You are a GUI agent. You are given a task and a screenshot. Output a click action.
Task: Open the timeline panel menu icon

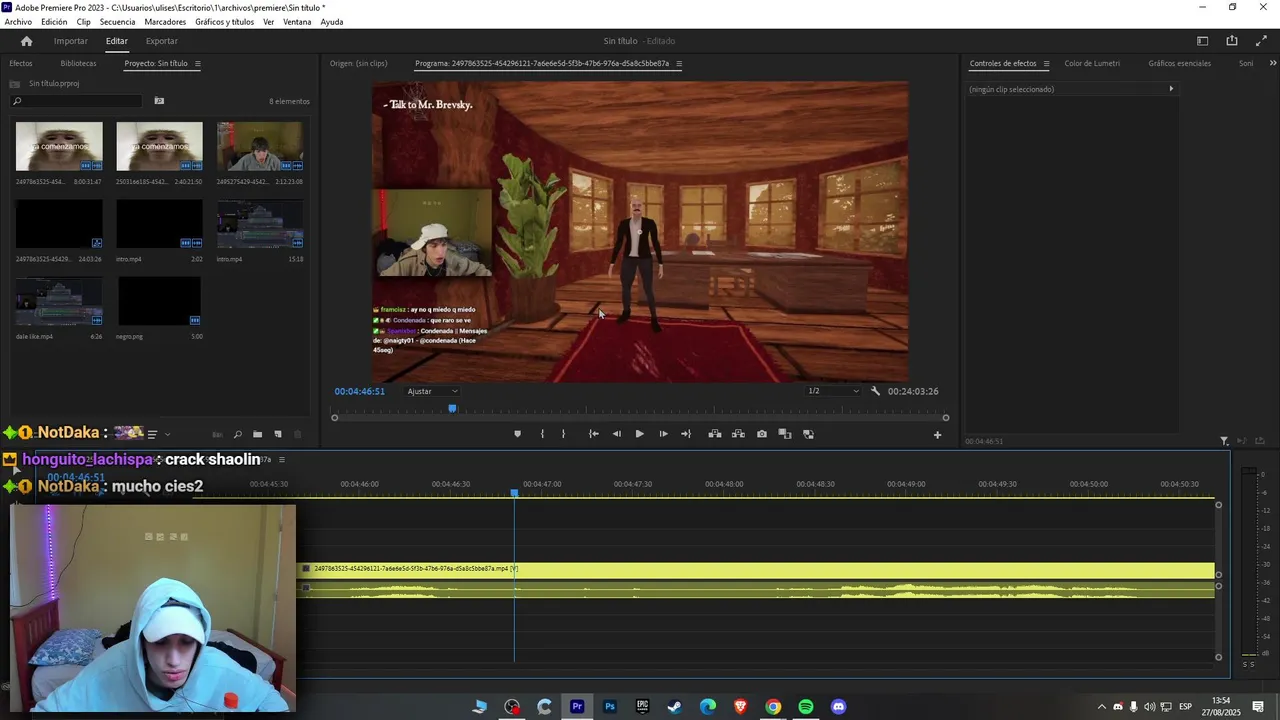point(282,460)
